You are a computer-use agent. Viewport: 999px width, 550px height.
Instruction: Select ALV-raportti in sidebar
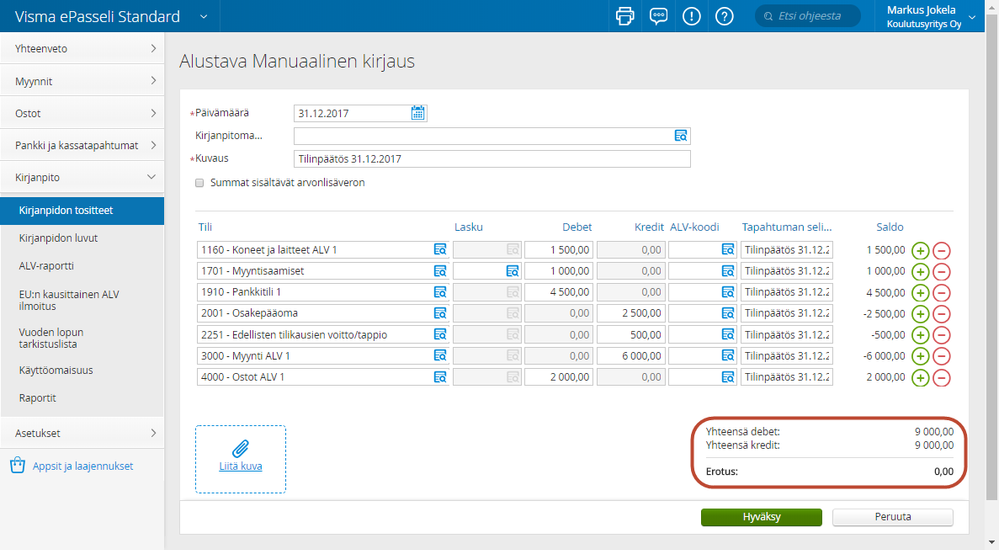tap(46, 266)
